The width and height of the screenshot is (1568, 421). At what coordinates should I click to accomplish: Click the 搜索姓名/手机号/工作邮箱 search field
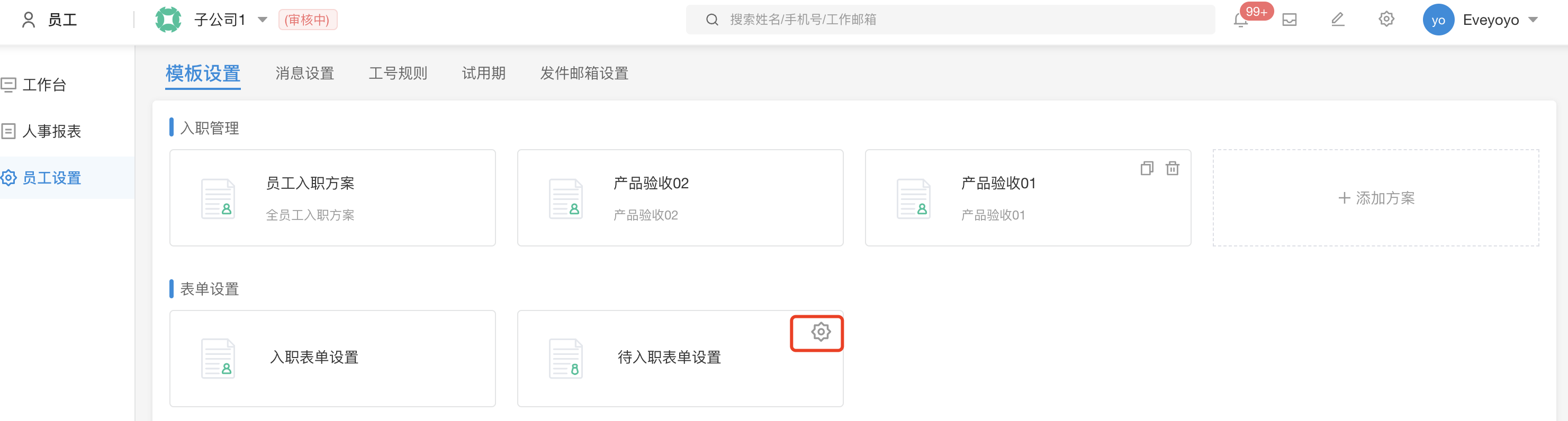pos(950,20)
